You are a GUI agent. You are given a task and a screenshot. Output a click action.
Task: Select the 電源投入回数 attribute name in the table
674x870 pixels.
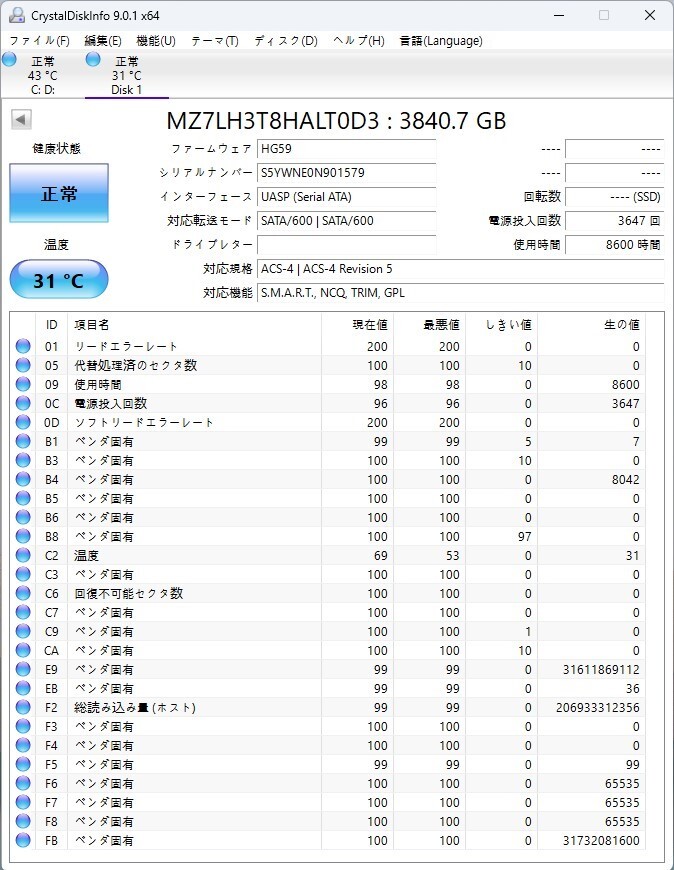110,403
